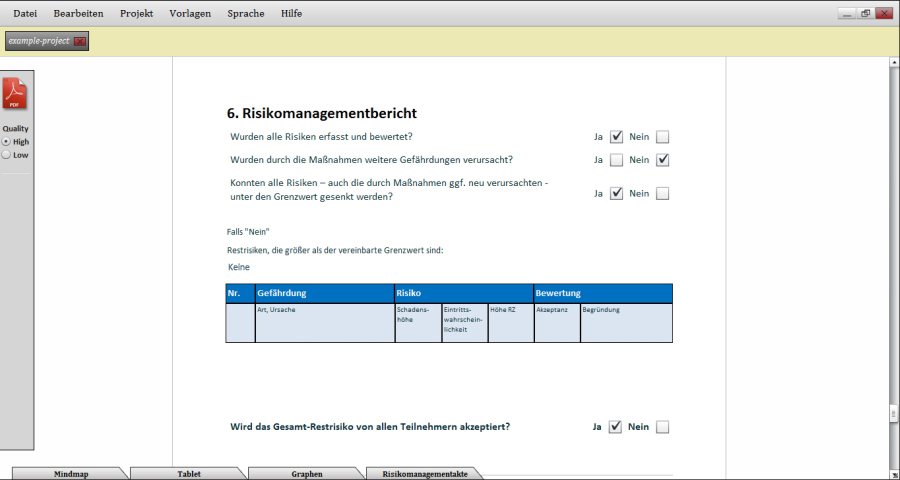Switch to the Graphen tab

306,474
